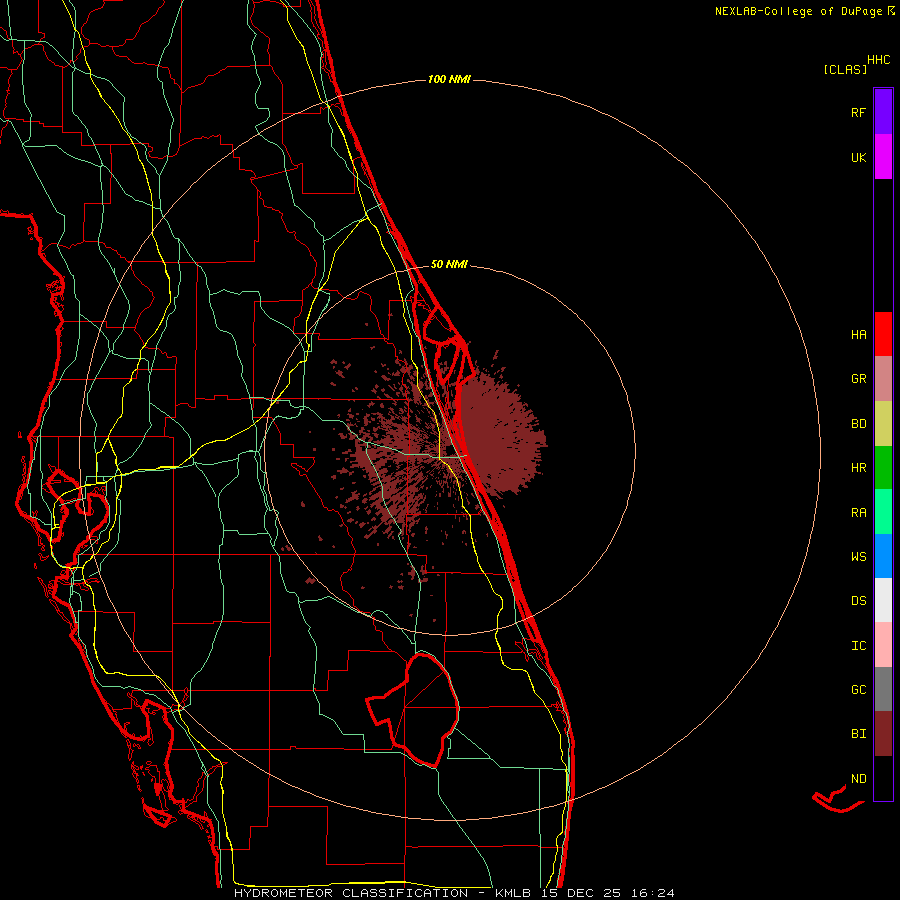
Task: Click the DS white legend swatch
Action: [x=883, y=600]
